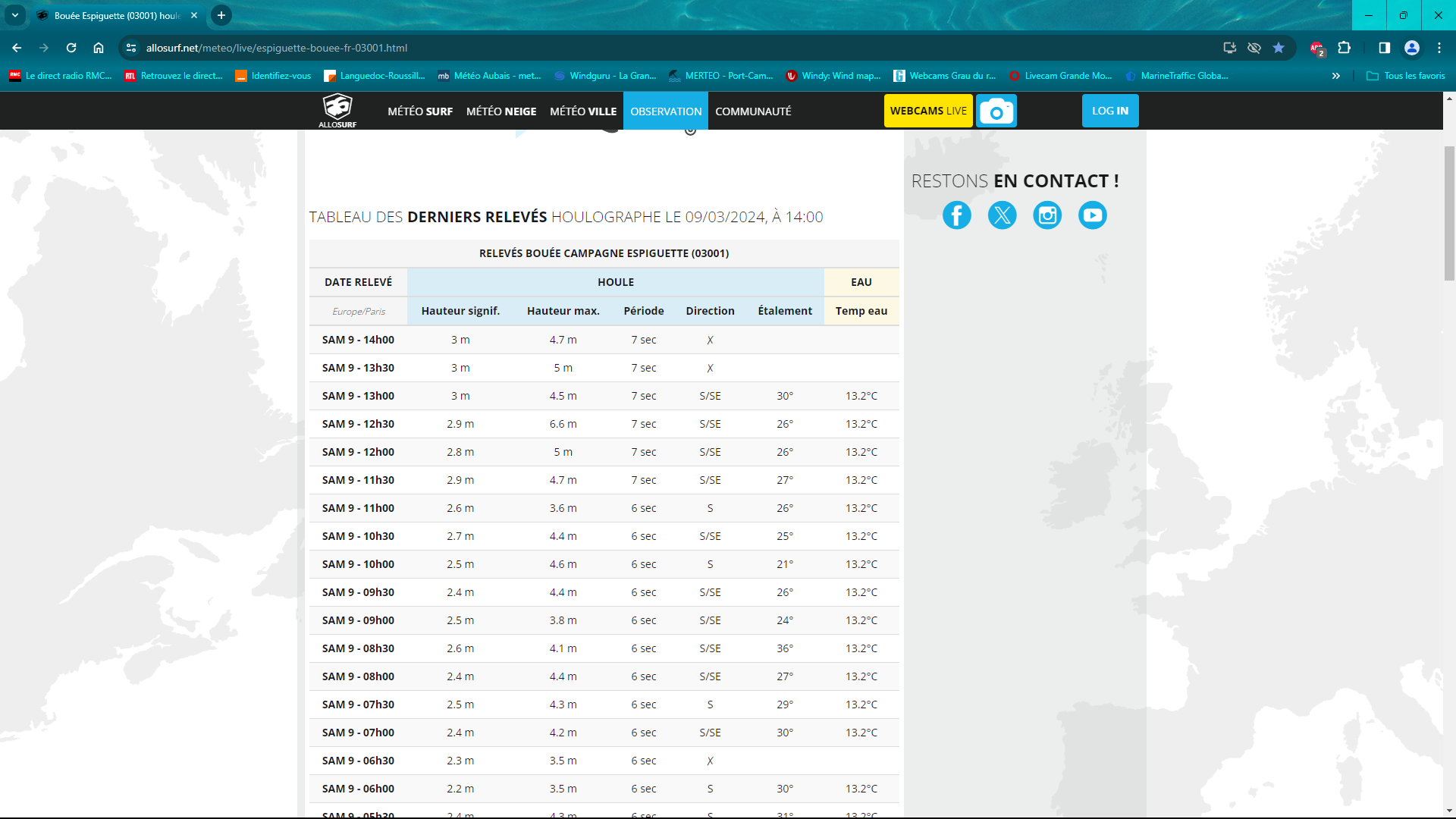The image size is (1456, 819).
Task: Bookmark page with star icon
Action: (1279, 48)
